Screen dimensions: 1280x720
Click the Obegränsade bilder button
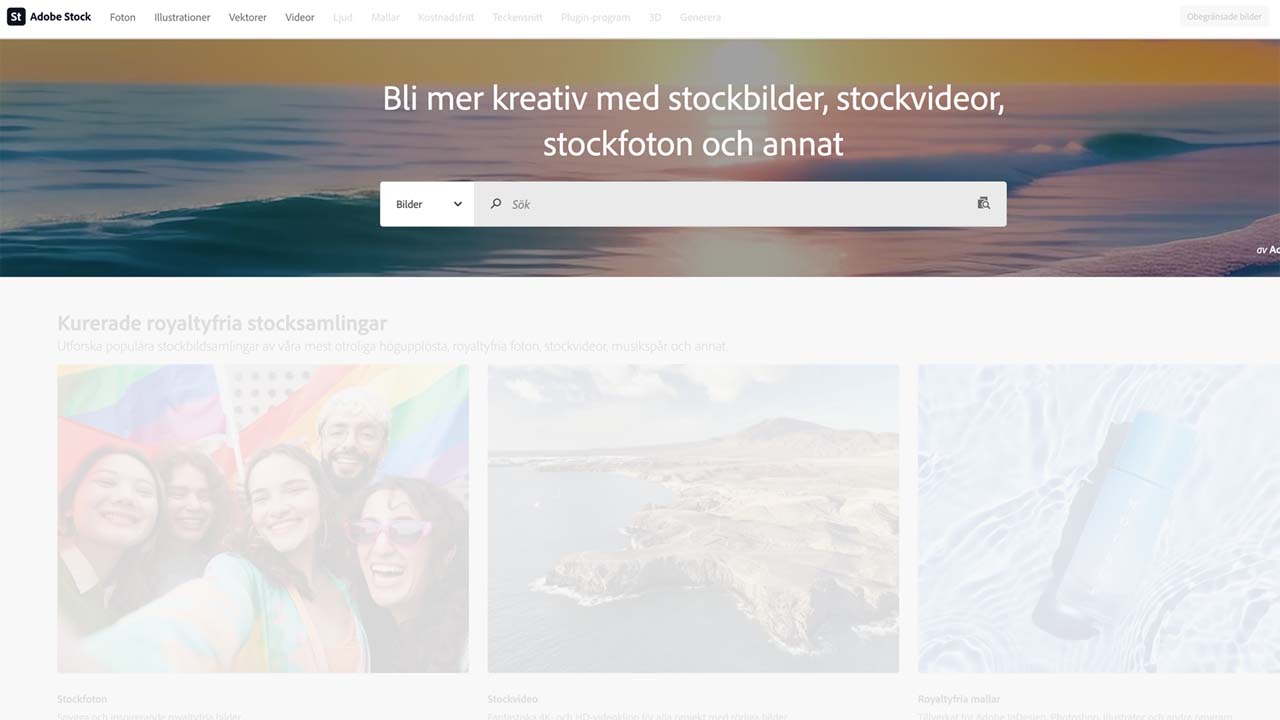(1224, 17)
